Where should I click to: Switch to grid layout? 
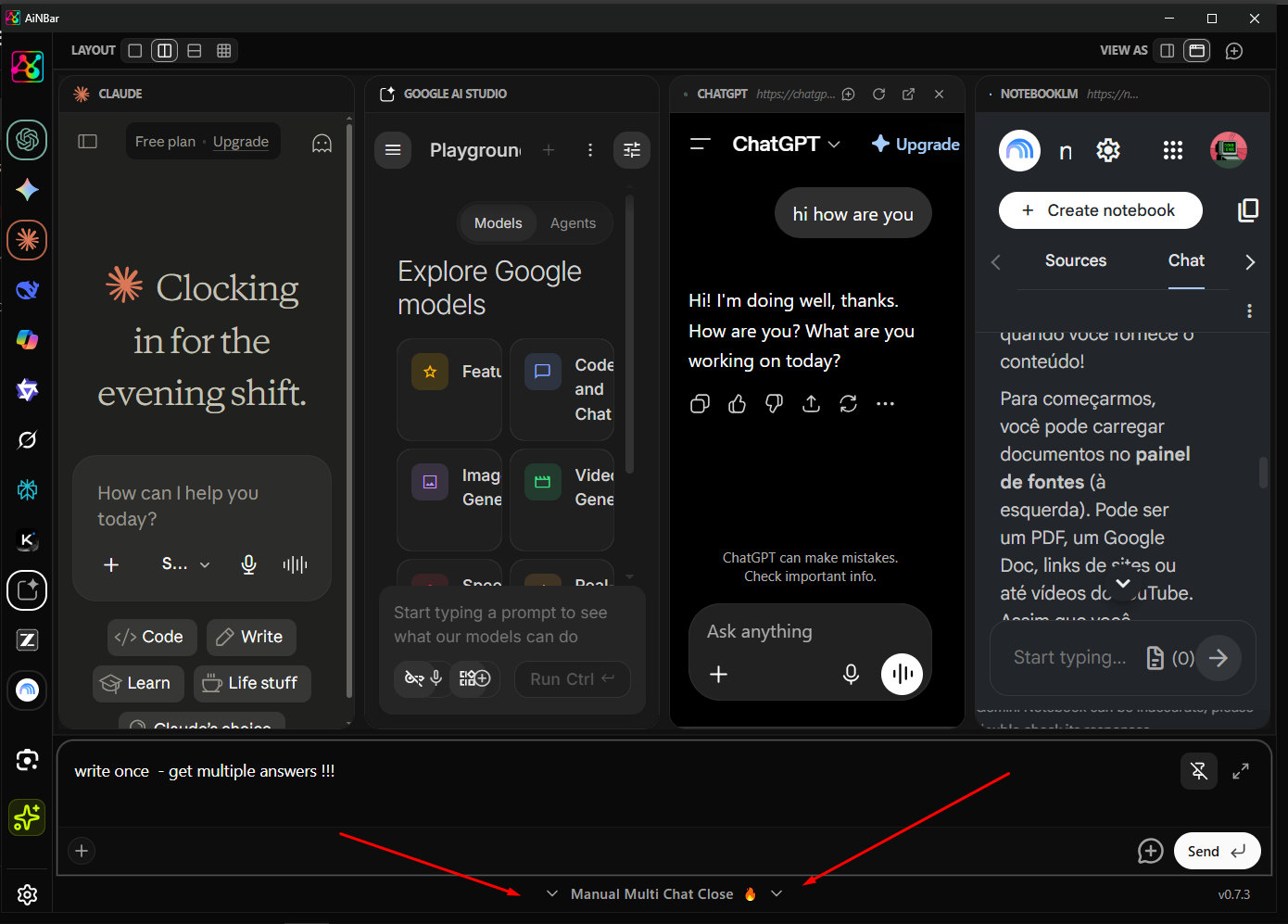pos(224,51)
